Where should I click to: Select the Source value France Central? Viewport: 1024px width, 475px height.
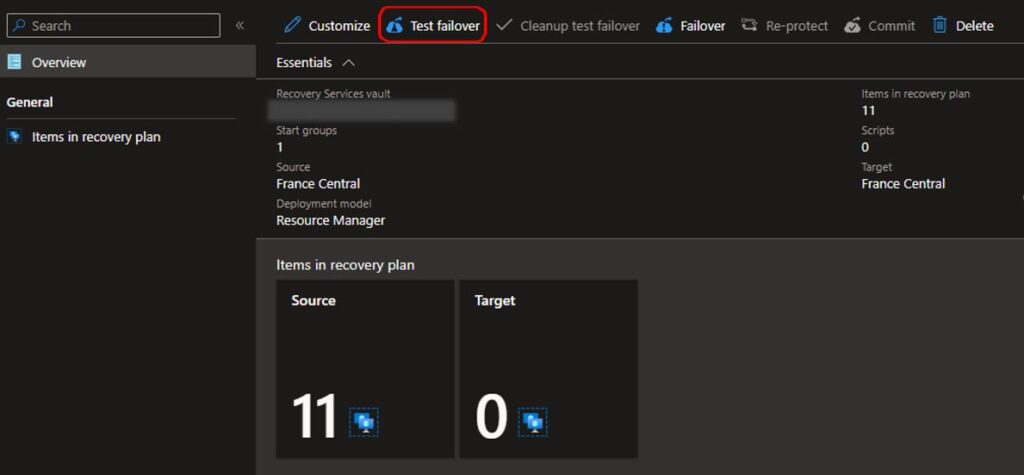pos(318,184)
